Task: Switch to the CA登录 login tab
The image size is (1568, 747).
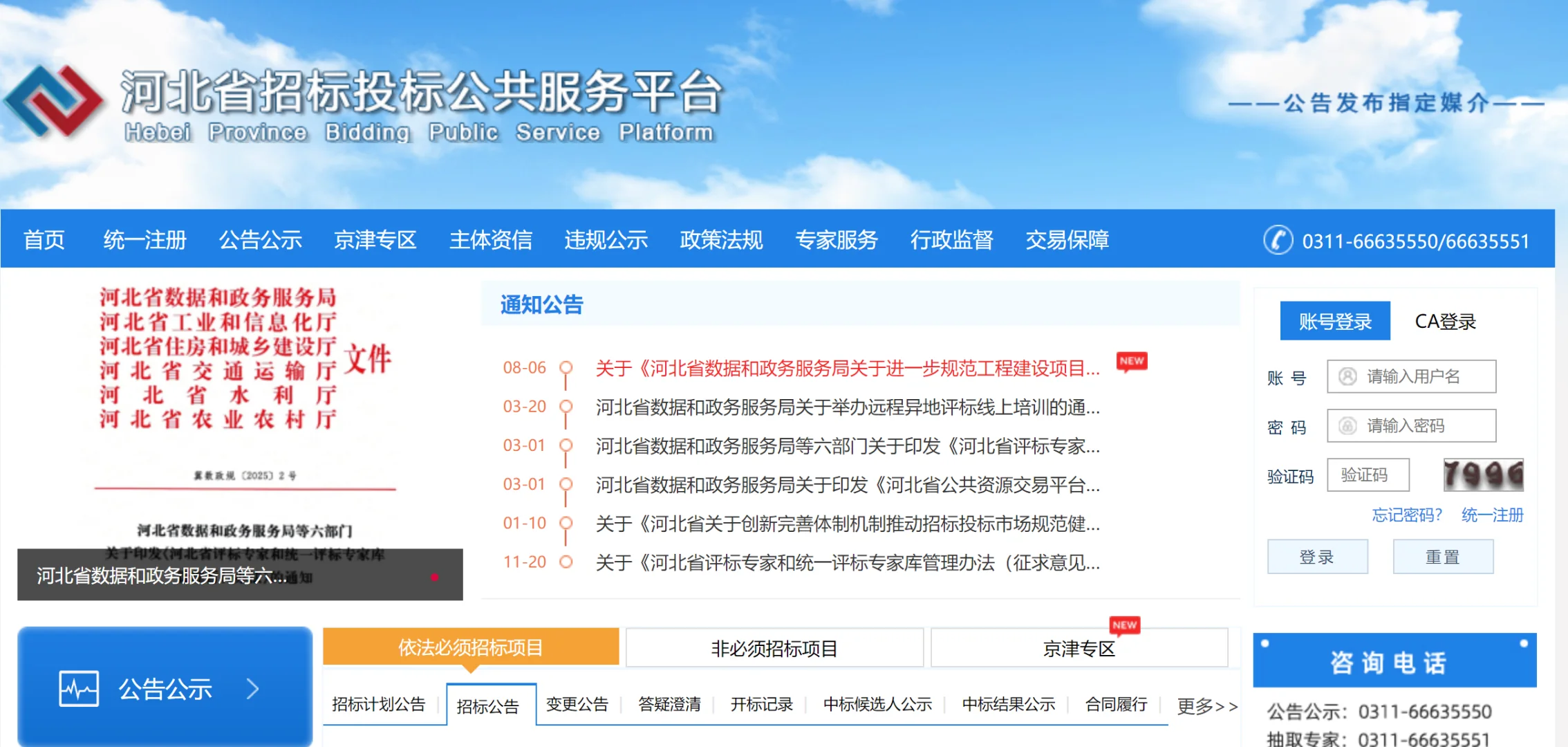Action: [x=1445, y=320]
